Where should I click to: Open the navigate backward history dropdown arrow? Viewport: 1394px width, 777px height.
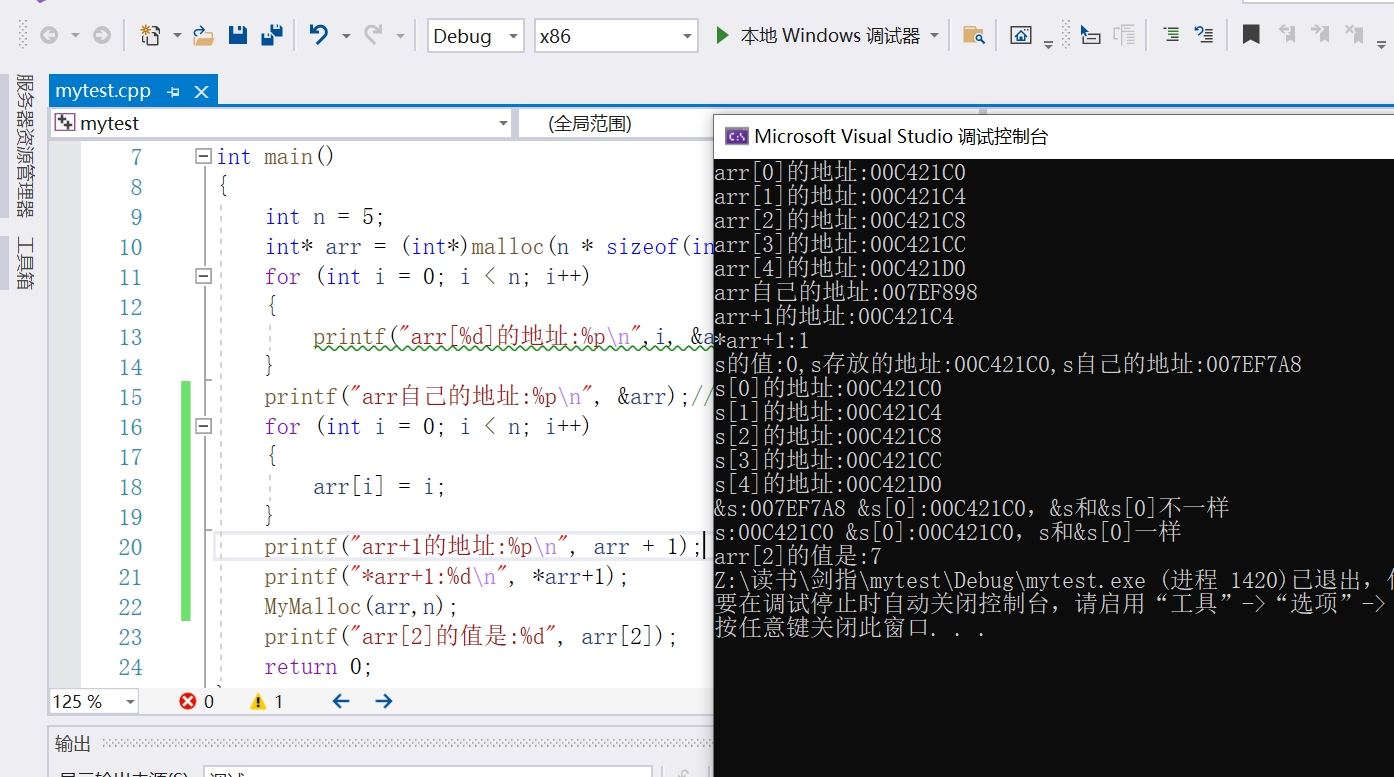pos(75,36)
